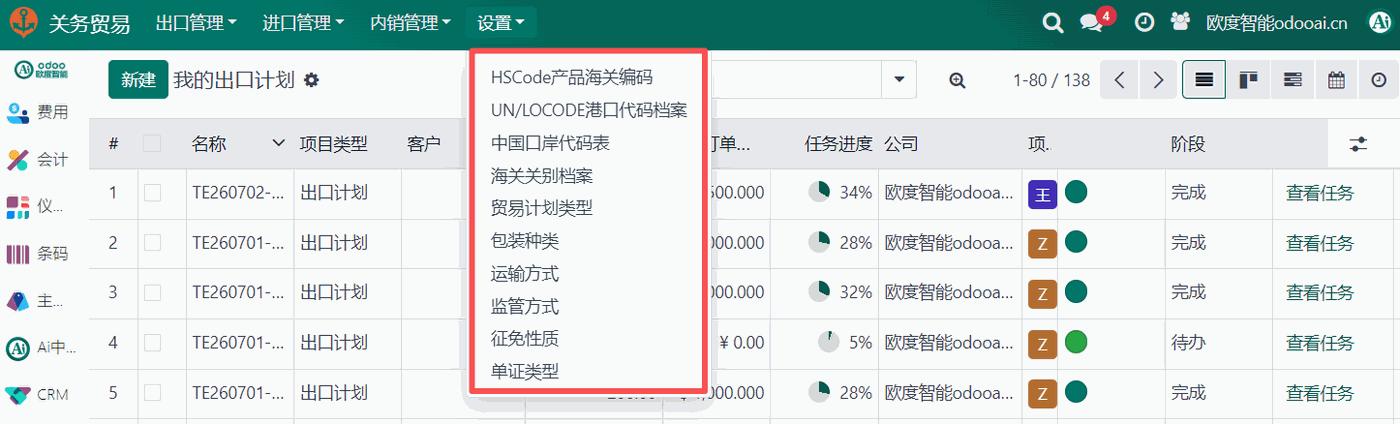Expand the 进口管理 menu
1400x424 pixels.
(x=303, y=23)
